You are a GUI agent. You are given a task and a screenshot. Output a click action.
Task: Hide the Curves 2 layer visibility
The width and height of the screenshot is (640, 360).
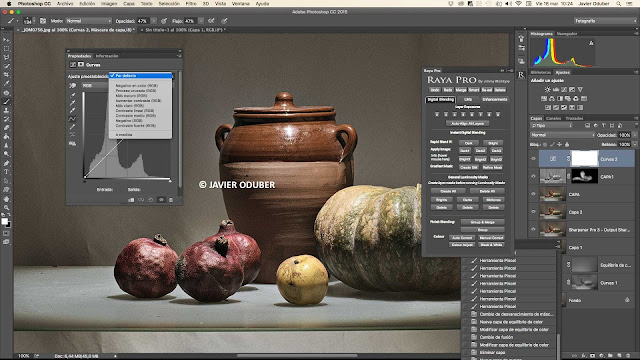pyautogui.click(x=533, y=159)
